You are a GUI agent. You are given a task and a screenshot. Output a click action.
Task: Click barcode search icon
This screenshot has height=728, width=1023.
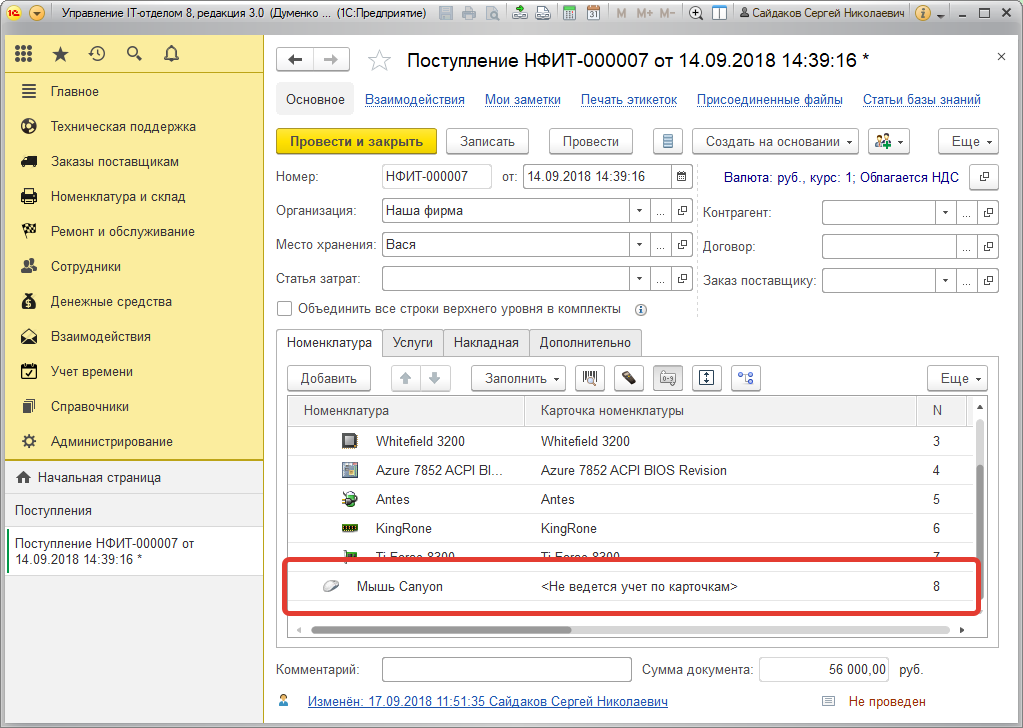[x=590, y=378]
